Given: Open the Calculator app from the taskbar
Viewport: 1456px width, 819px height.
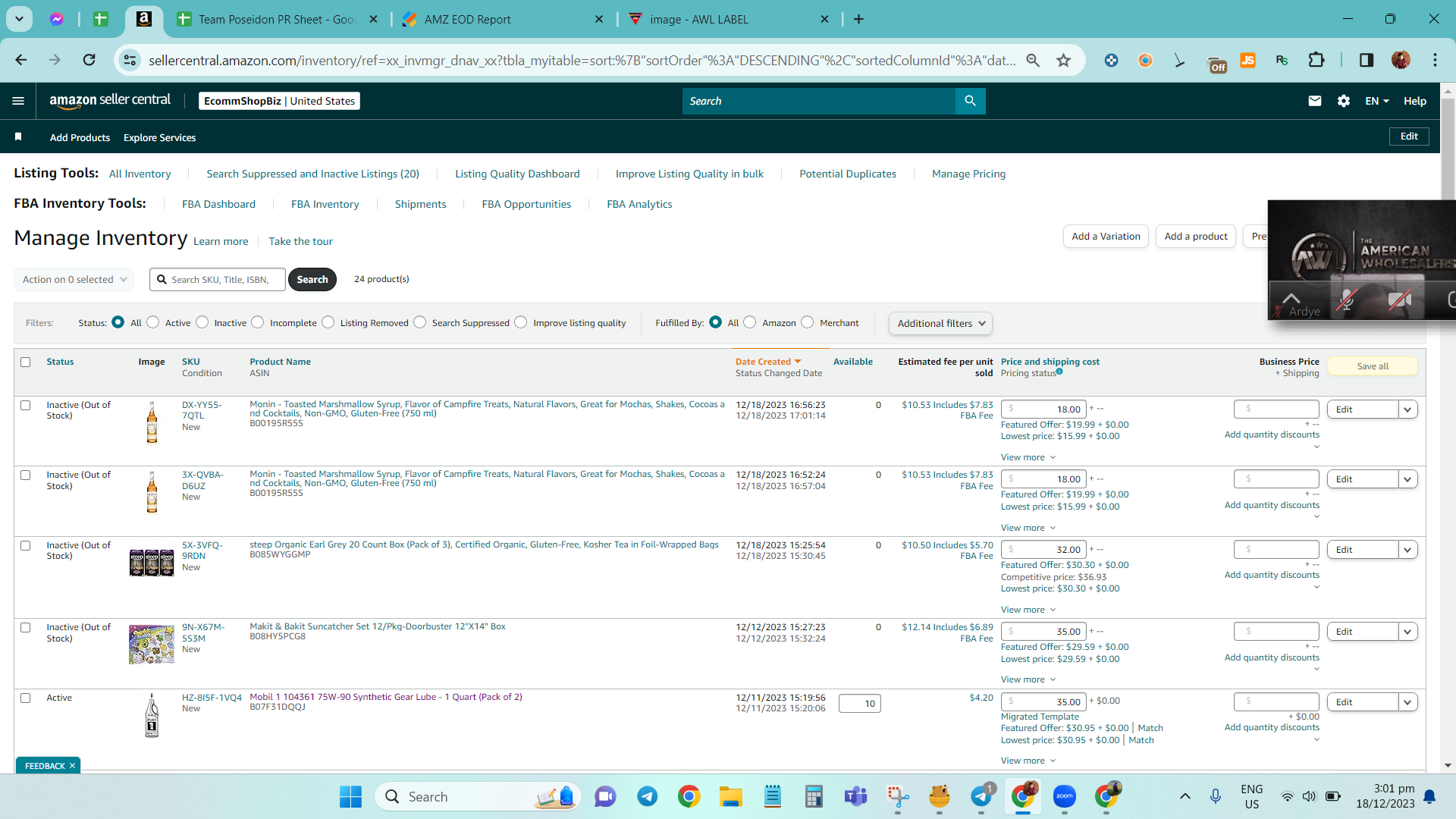Looking at the screenshot, I should tap(814, 796).
